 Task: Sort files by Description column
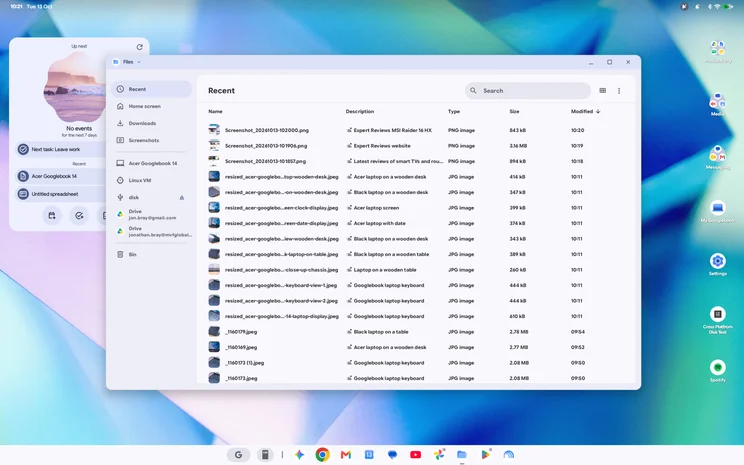pos(360,112)
